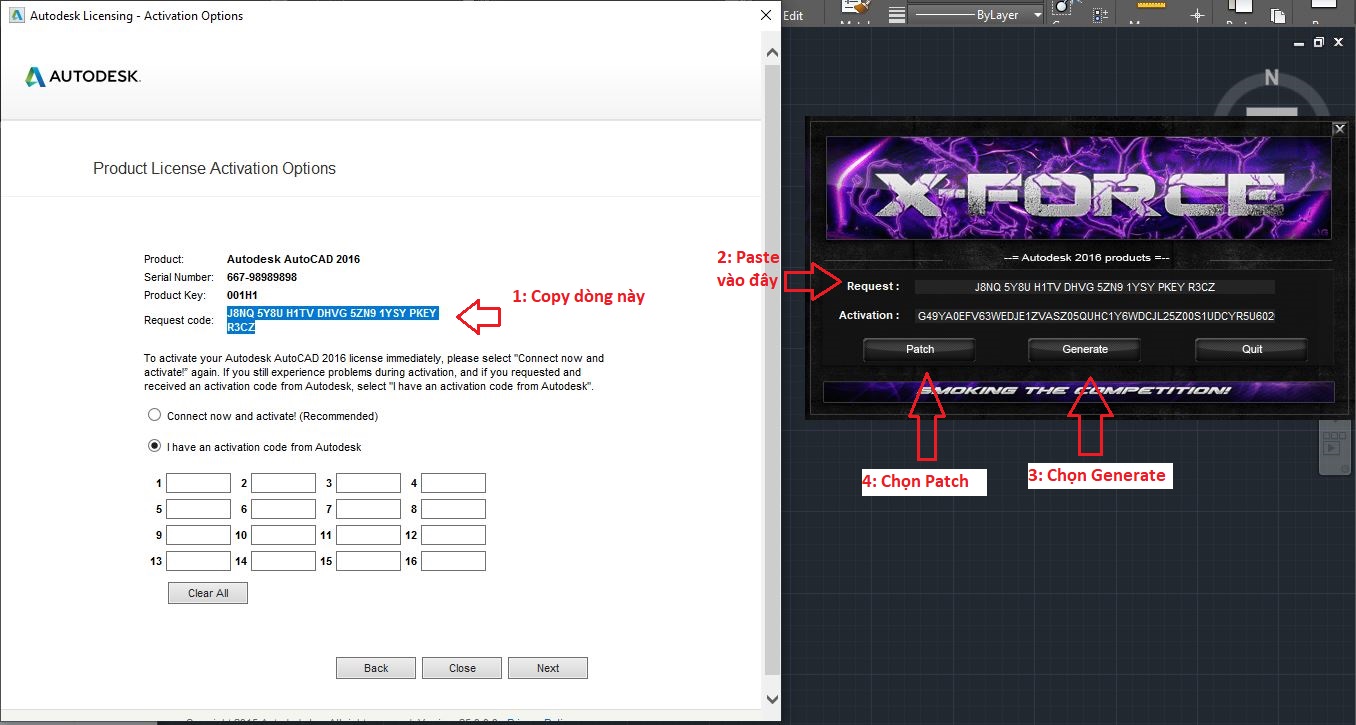This screenshot has height=725, width=1356.
Task: Close the X-Force window with its X
Action: [x=1340, y=128]
